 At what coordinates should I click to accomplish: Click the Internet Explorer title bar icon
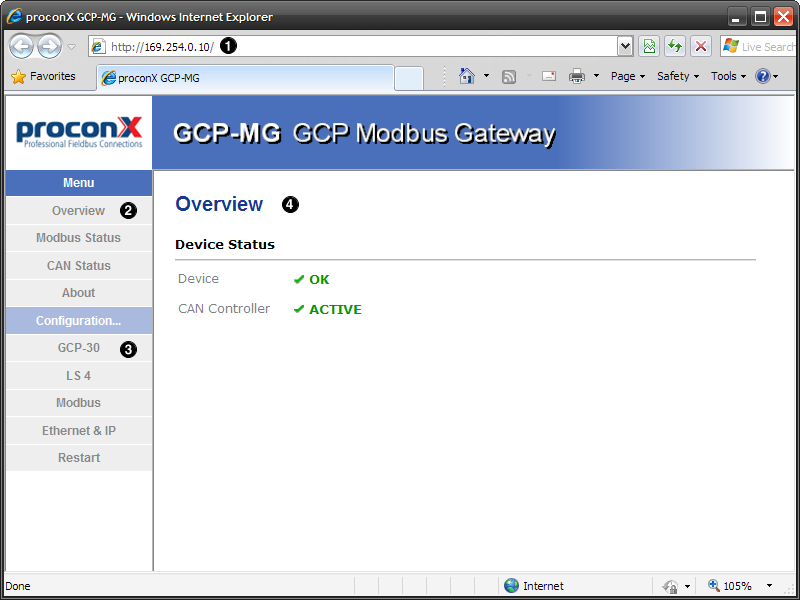click(14, 16)
